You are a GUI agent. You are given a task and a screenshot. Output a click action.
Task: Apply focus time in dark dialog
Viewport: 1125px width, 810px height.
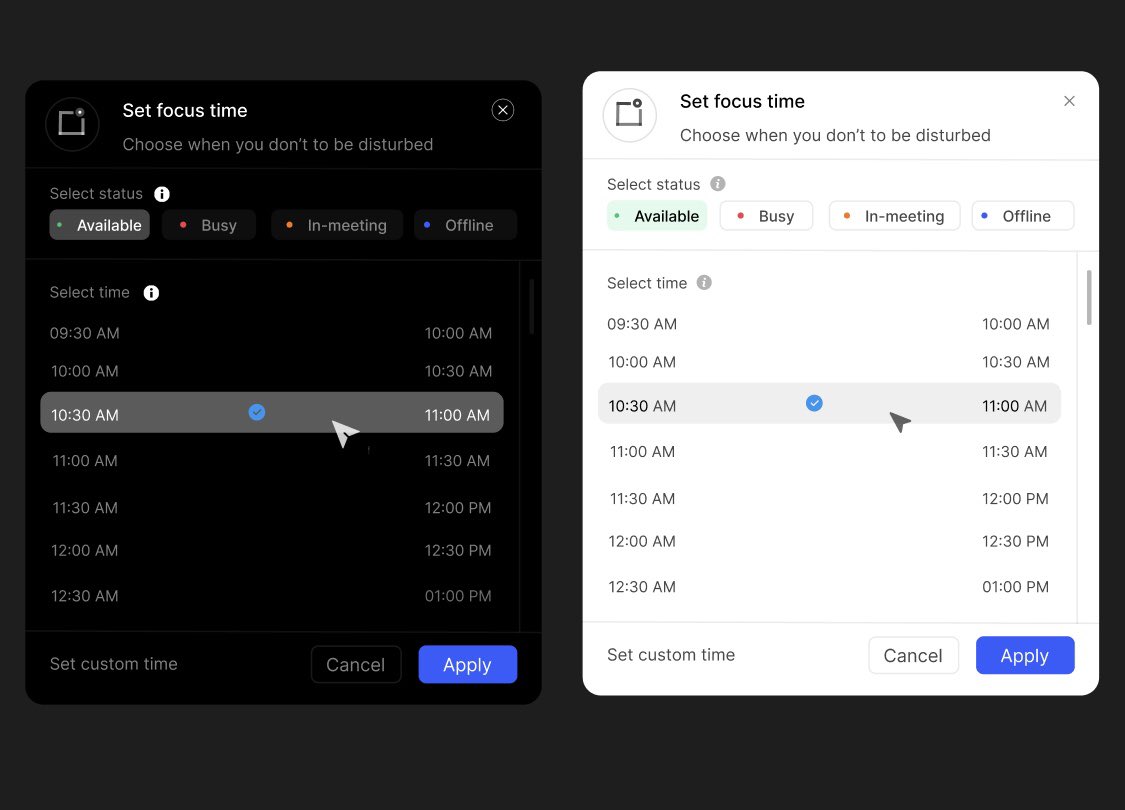click(467, 664)
